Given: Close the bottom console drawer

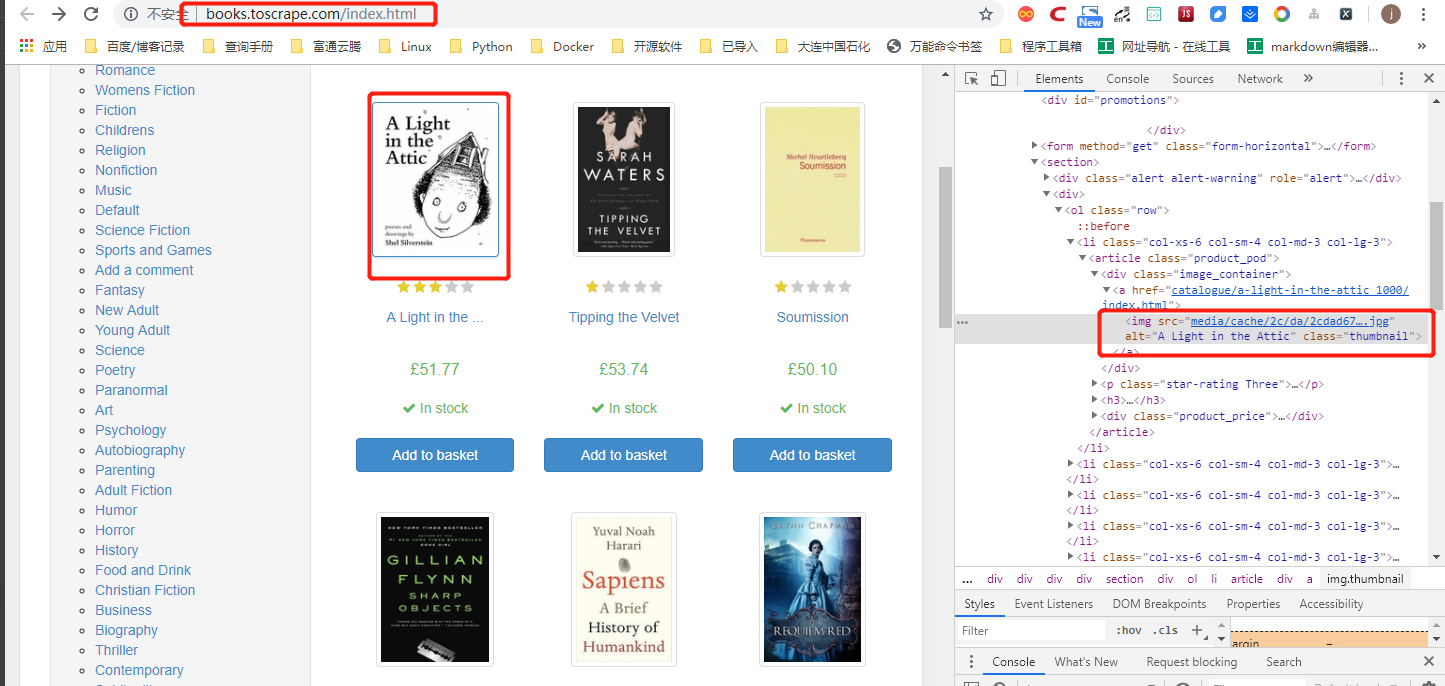Looking at the screenshot, I should point(1428,661).
